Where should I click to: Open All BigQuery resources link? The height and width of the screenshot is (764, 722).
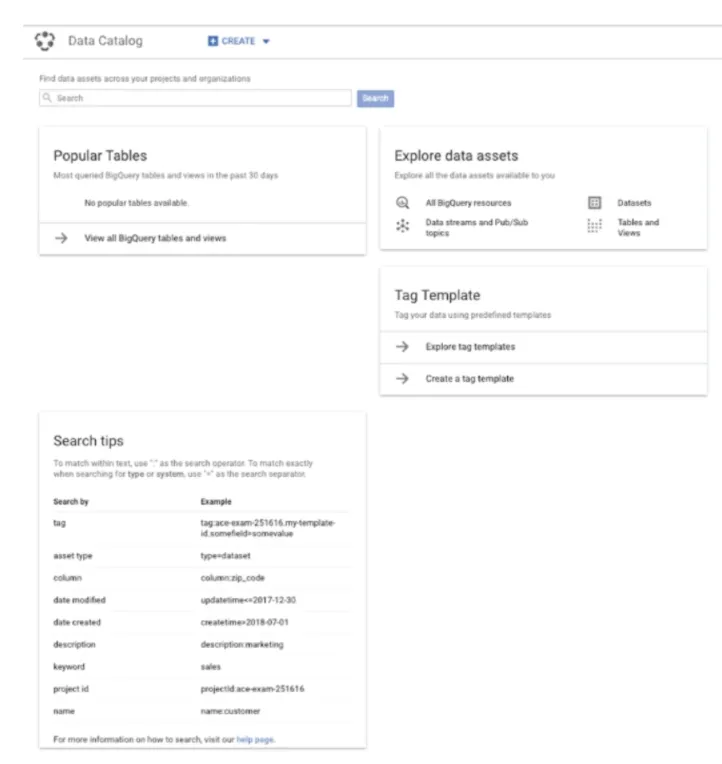pos(468,203)
